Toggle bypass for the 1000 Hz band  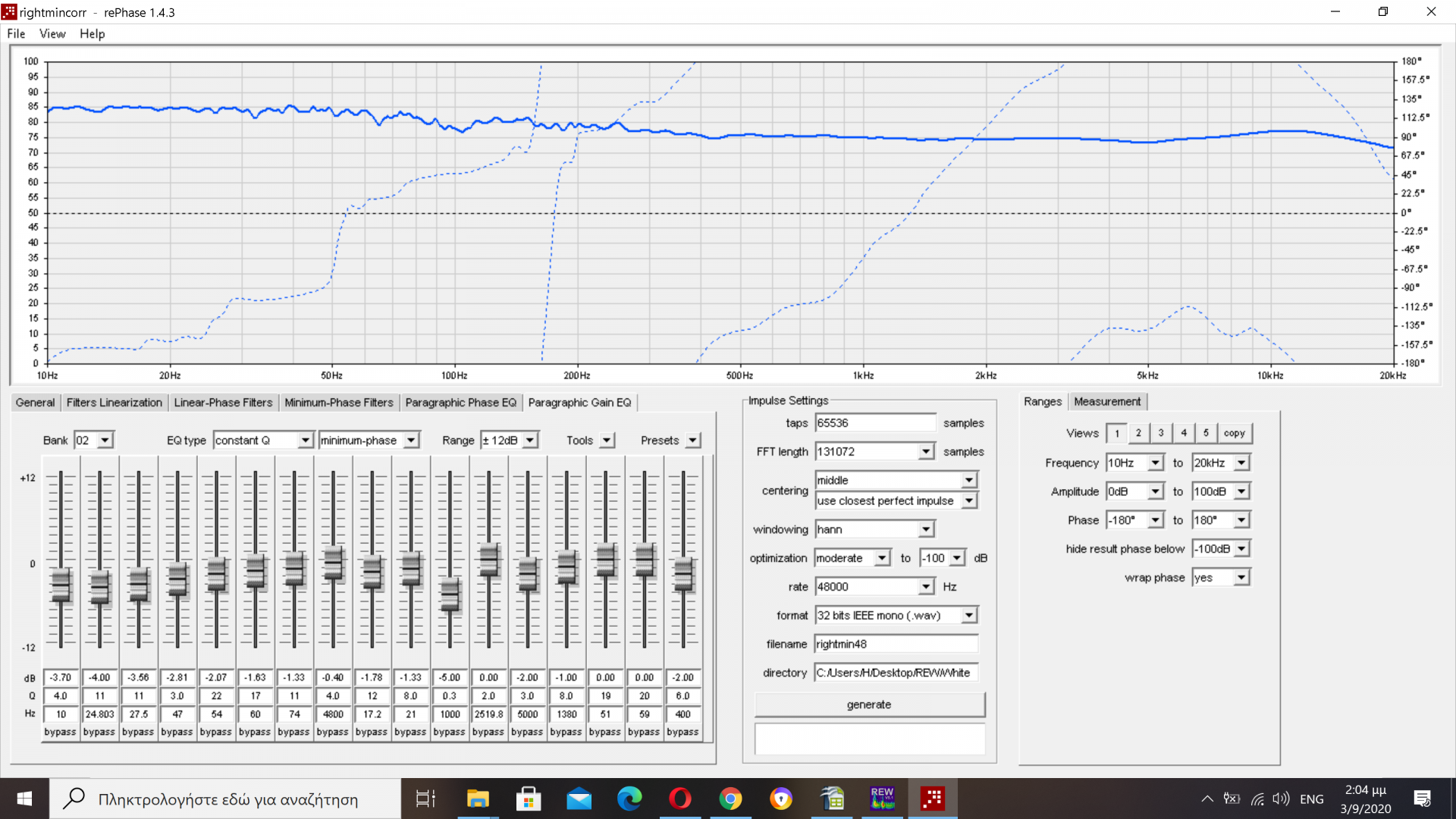(449, 732)
